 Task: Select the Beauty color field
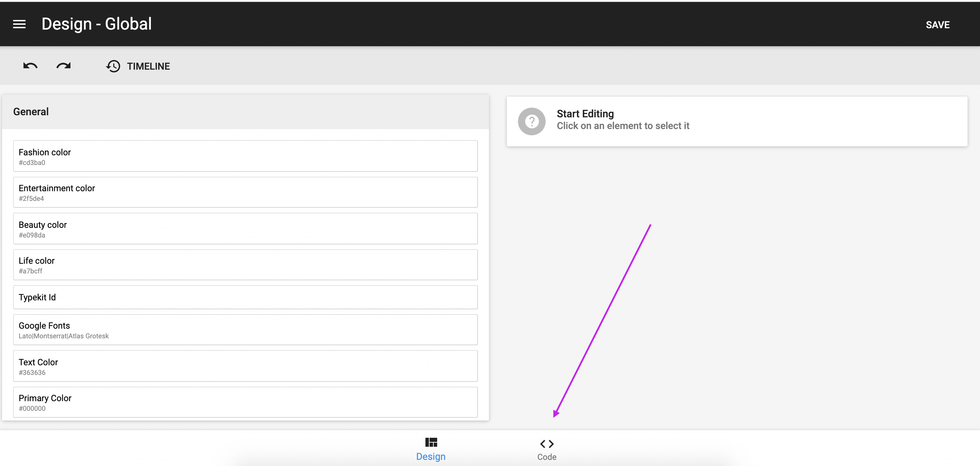click(x=245, y=229)
